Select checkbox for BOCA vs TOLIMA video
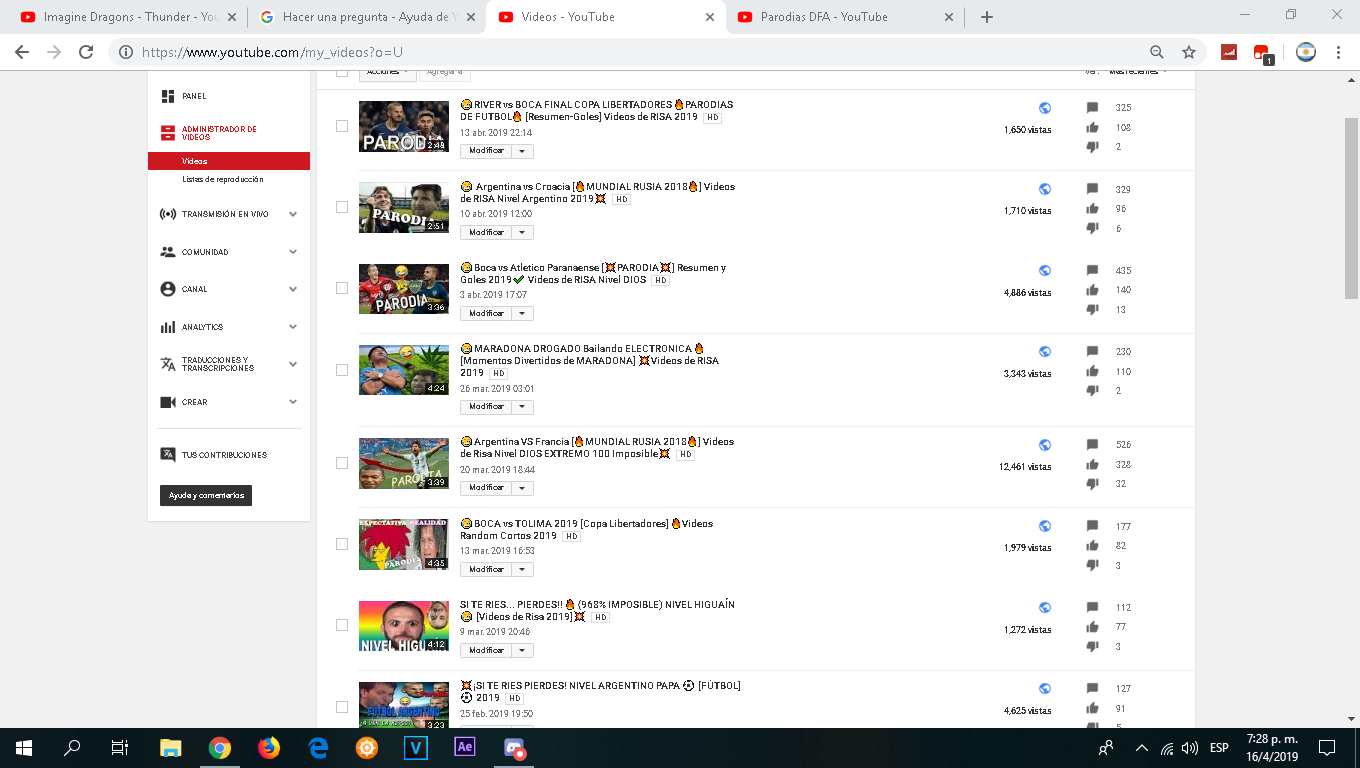 point(342,544)
